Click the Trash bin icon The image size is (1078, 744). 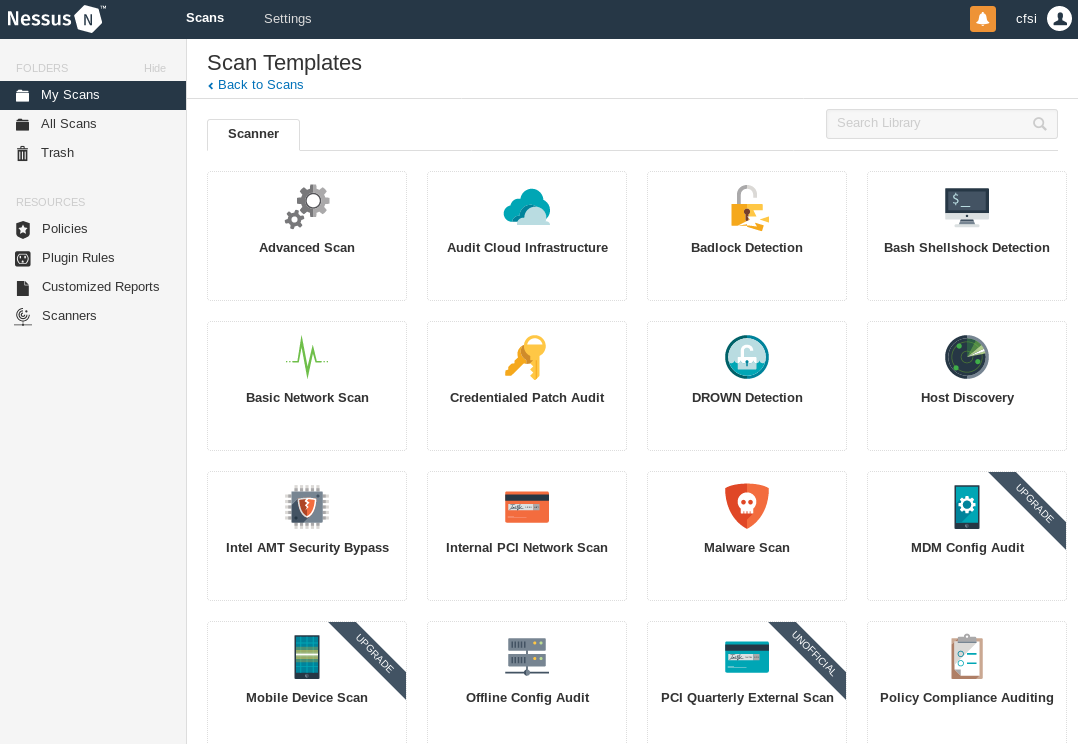coord(23,153)
